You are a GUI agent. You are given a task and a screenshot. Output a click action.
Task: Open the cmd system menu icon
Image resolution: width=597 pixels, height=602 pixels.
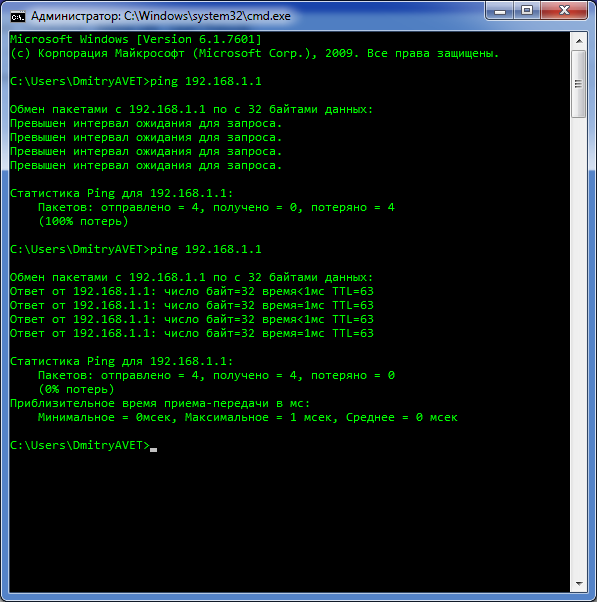tap(17, 17)
